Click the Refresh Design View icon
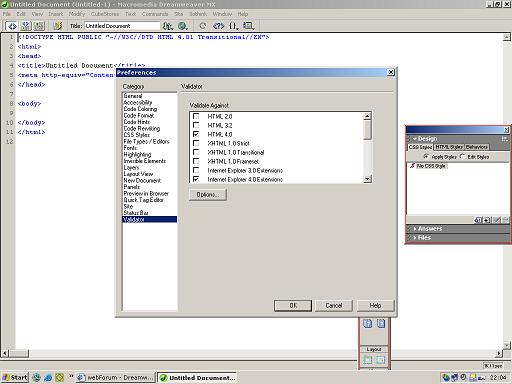The image size is (512, 384). 203,26
